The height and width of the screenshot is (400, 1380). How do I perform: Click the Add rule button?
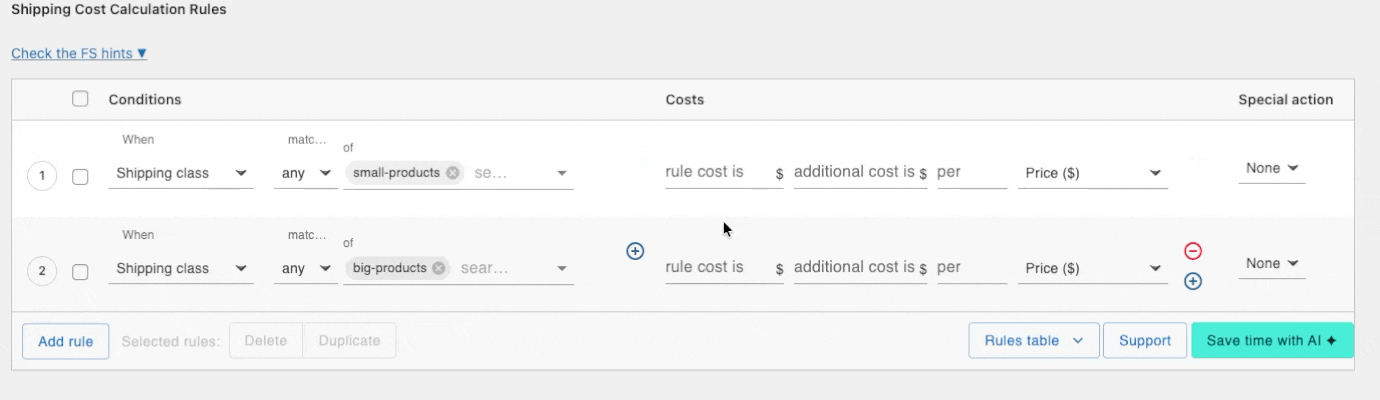[66, 341]
